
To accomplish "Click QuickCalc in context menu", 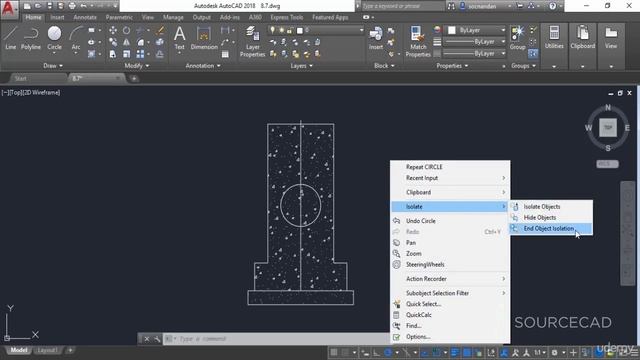I will click(x=450, y=315).
